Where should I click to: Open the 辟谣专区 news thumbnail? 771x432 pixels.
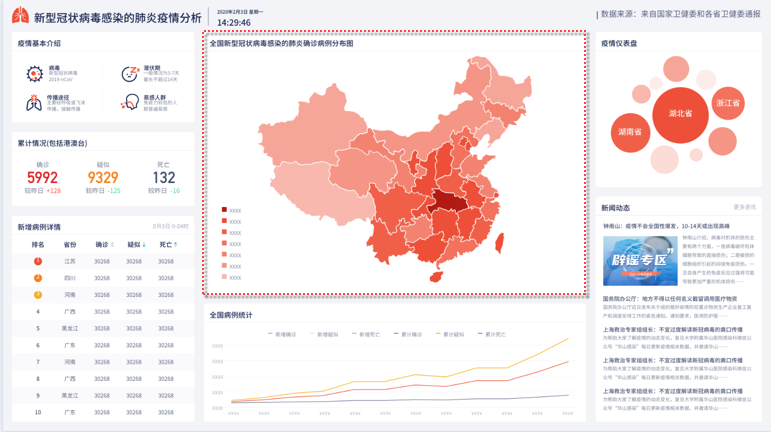[640, 260]
